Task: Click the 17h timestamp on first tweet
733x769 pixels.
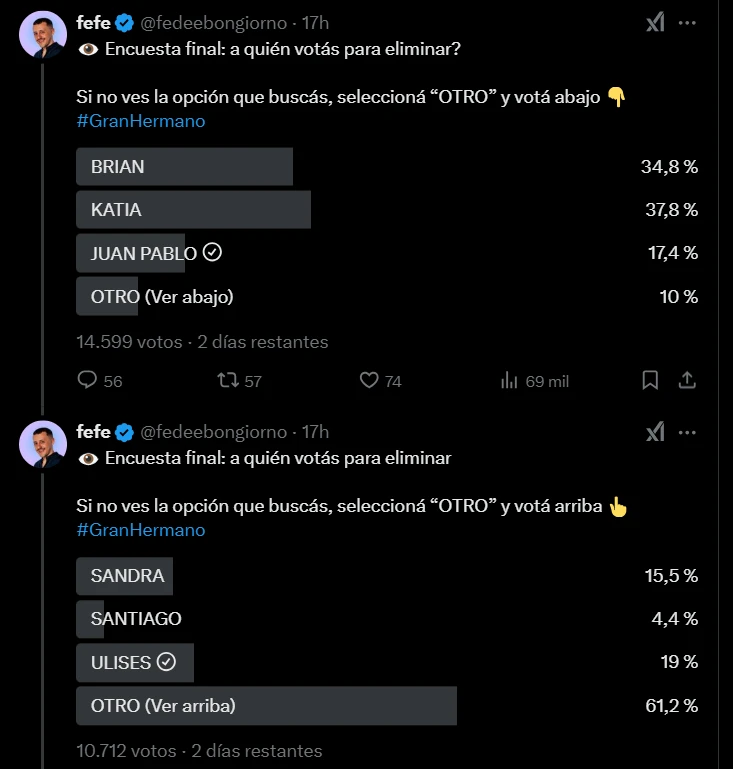Action: [x=315, y=22]
